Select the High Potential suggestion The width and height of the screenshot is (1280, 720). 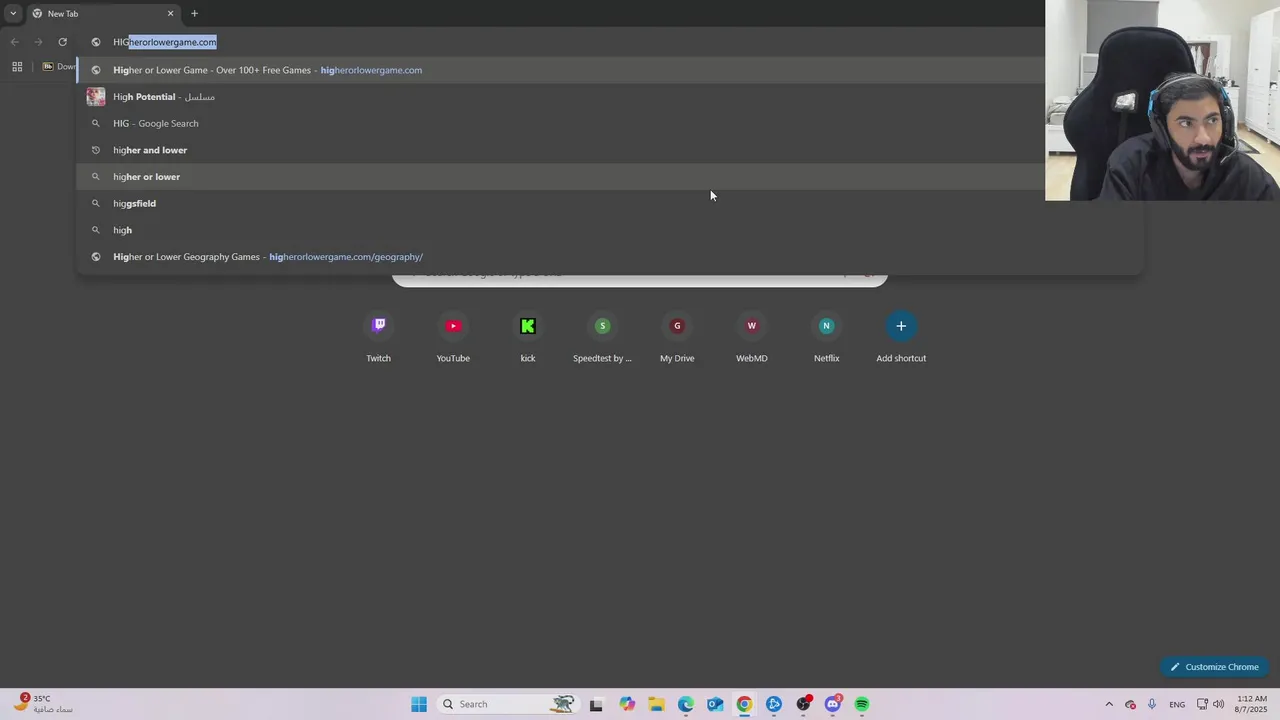pyautogui.click(x=610, y=97)
